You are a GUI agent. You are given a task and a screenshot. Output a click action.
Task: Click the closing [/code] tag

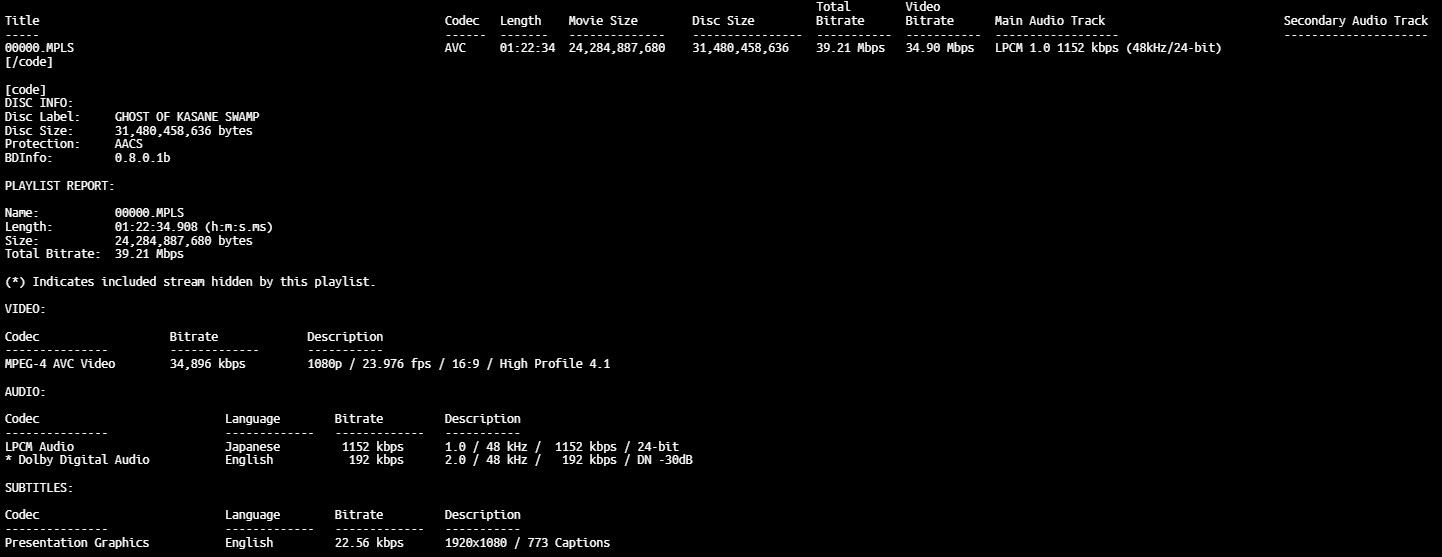(x=29, y=62)
